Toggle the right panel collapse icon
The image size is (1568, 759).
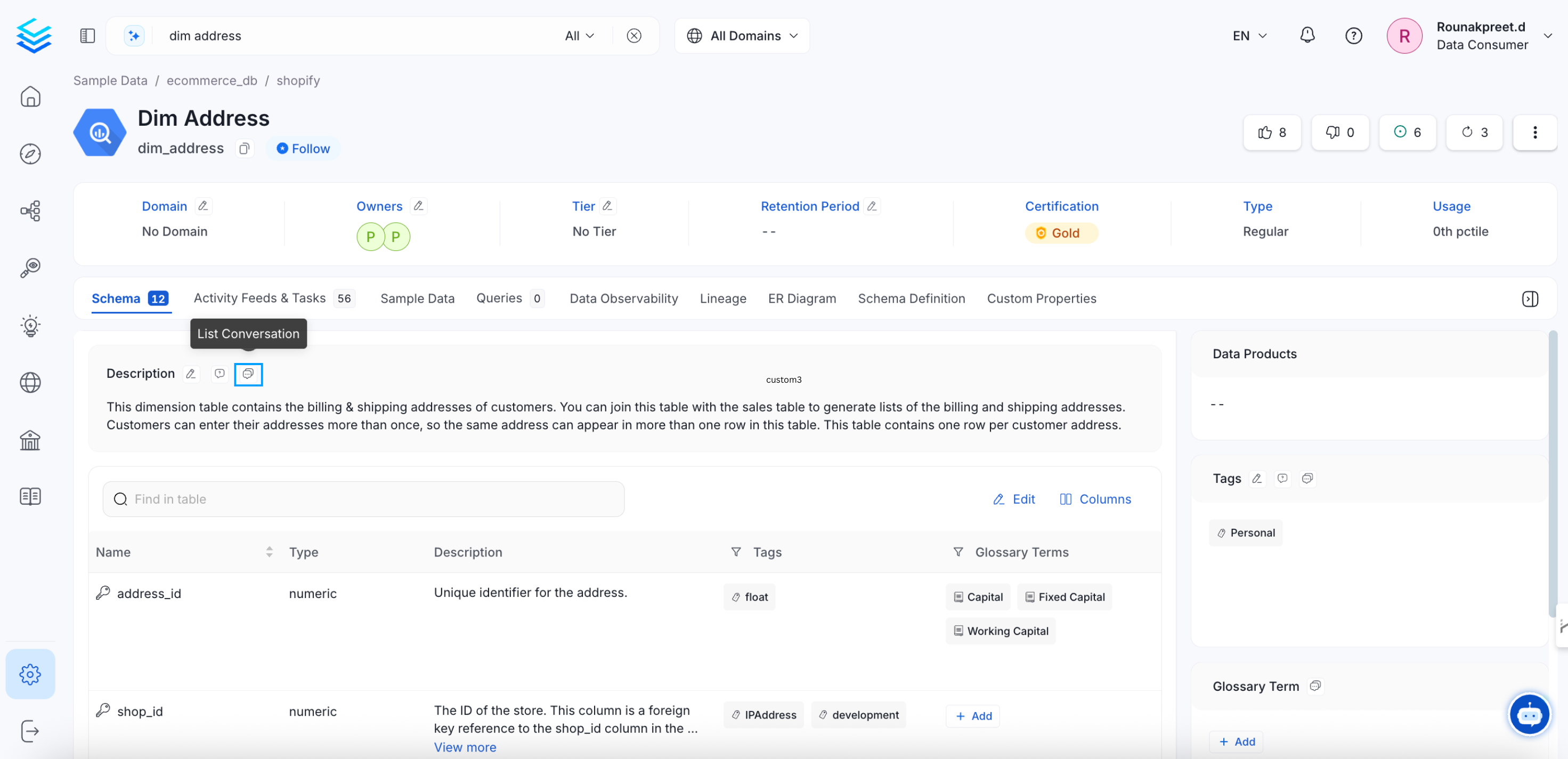tap(1530, 298)
